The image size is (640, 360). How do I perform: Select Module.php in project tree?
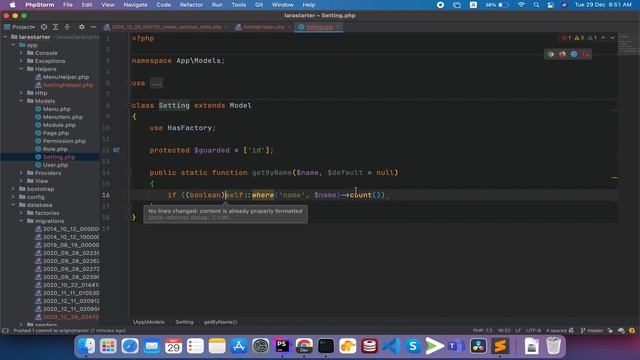click(x=59, y=125)
